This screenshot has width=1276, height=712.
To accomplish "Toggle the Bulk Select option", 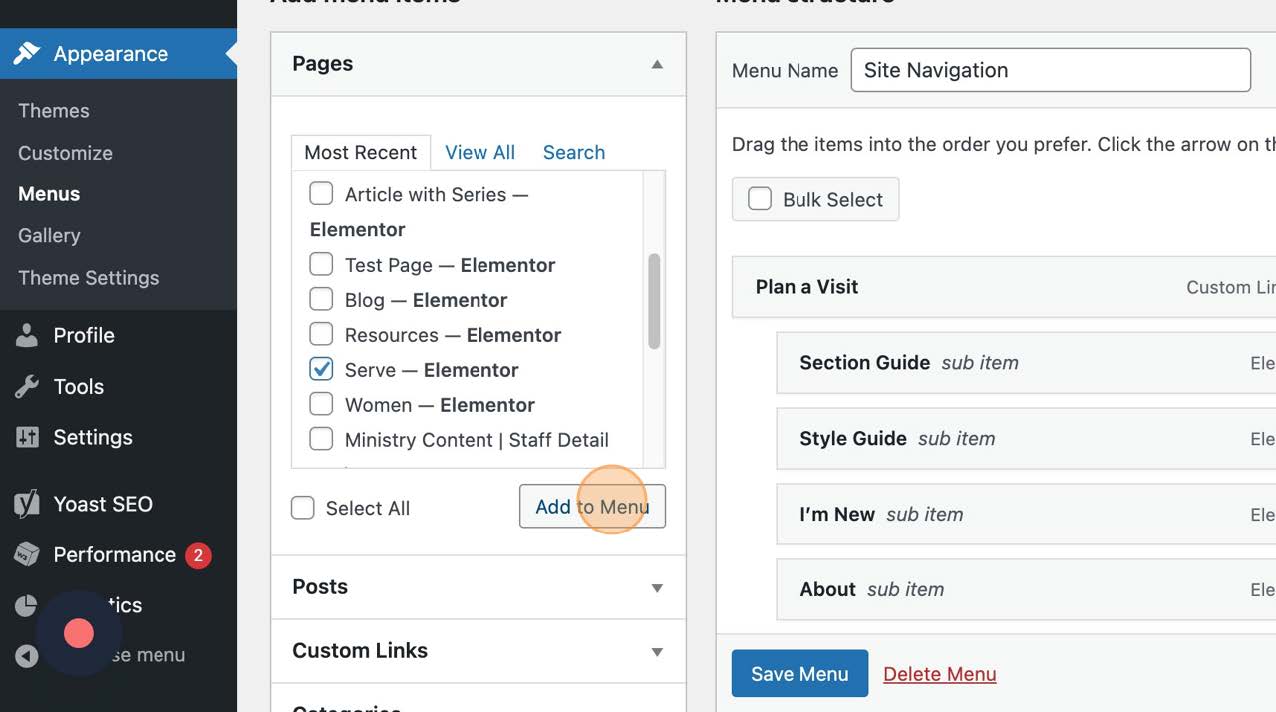I will [x=760, y=199].
